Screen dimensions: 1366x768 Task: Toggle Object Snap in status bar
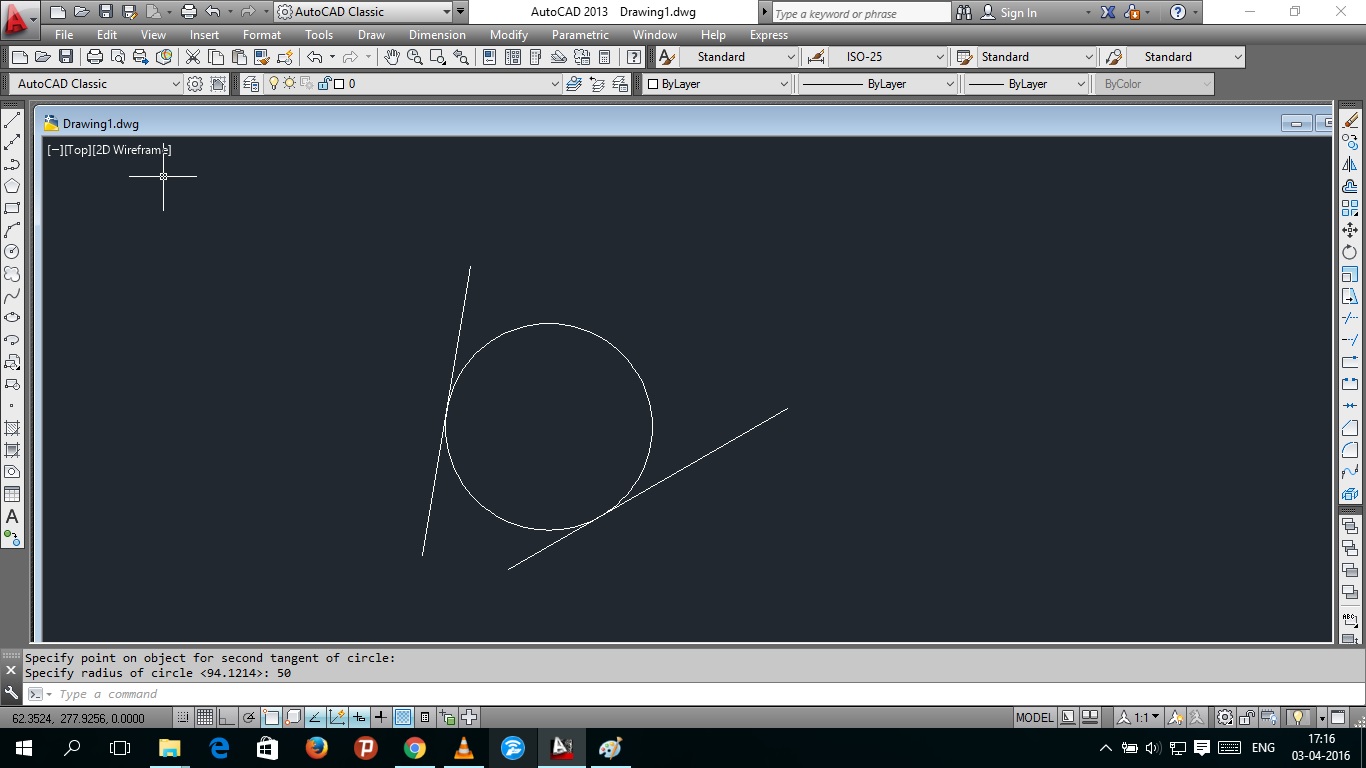pyautogui.click(x=273, y=716)
